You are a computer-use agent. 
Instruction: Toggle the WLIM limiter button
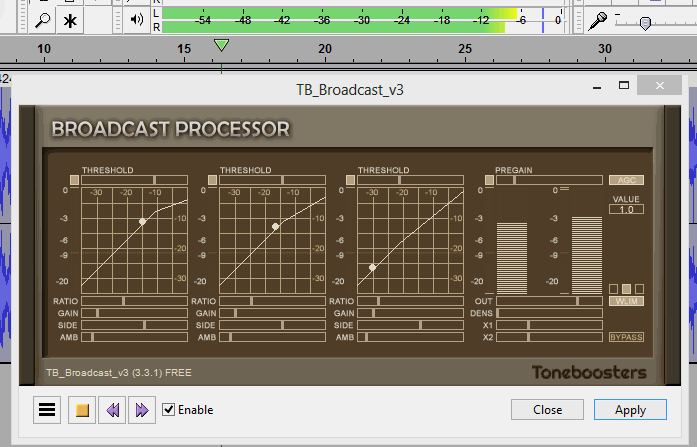[626, 301]
